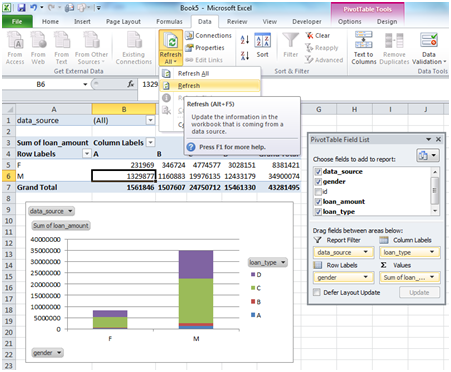451x372 pixels.
Task: Toggle the Filter funnel button
Action: (290, 45)
